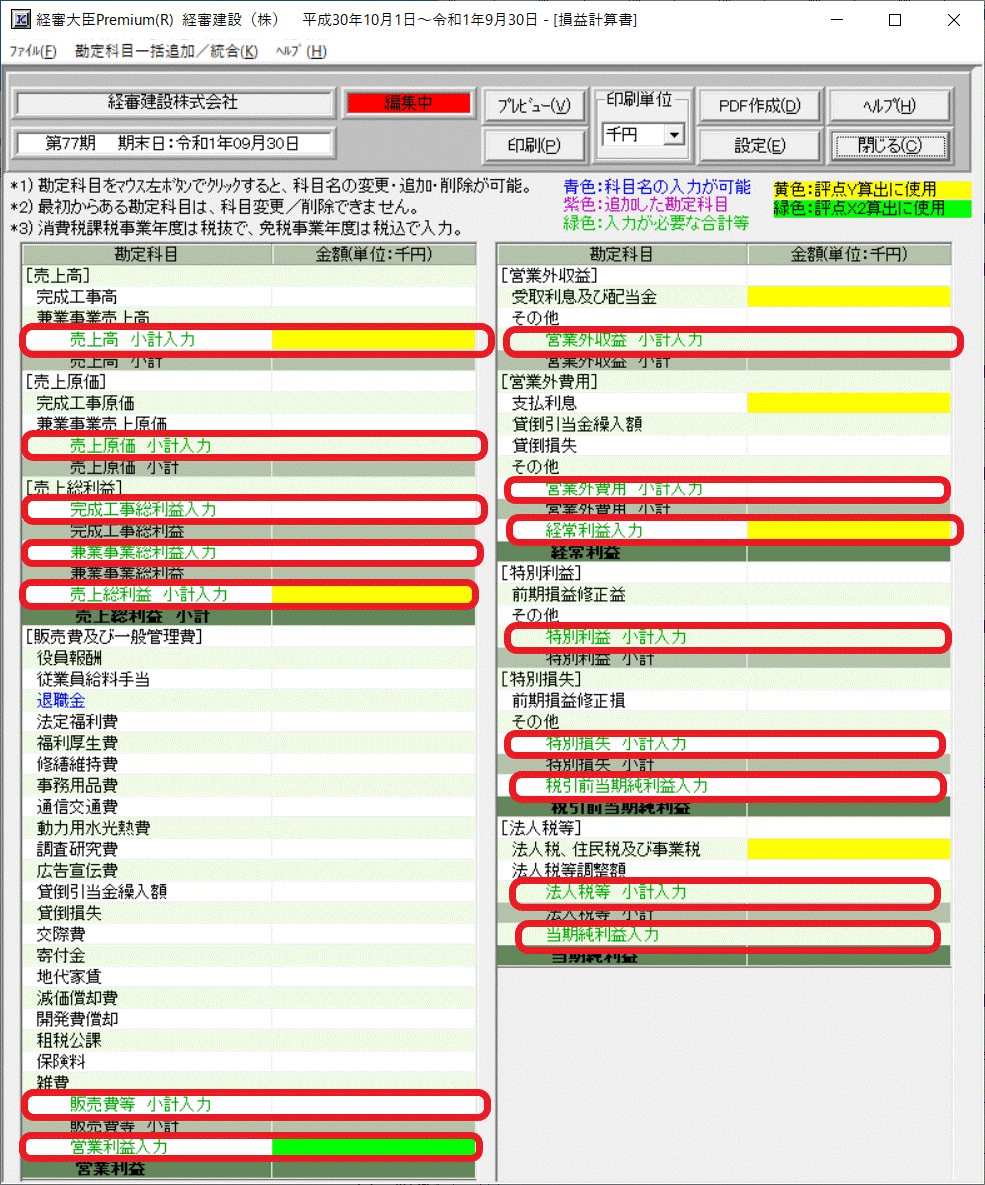Click the yellow 経常利益入力 amount cell
The width and height of the screenshot is (985, 1185).
coord(848,531)
